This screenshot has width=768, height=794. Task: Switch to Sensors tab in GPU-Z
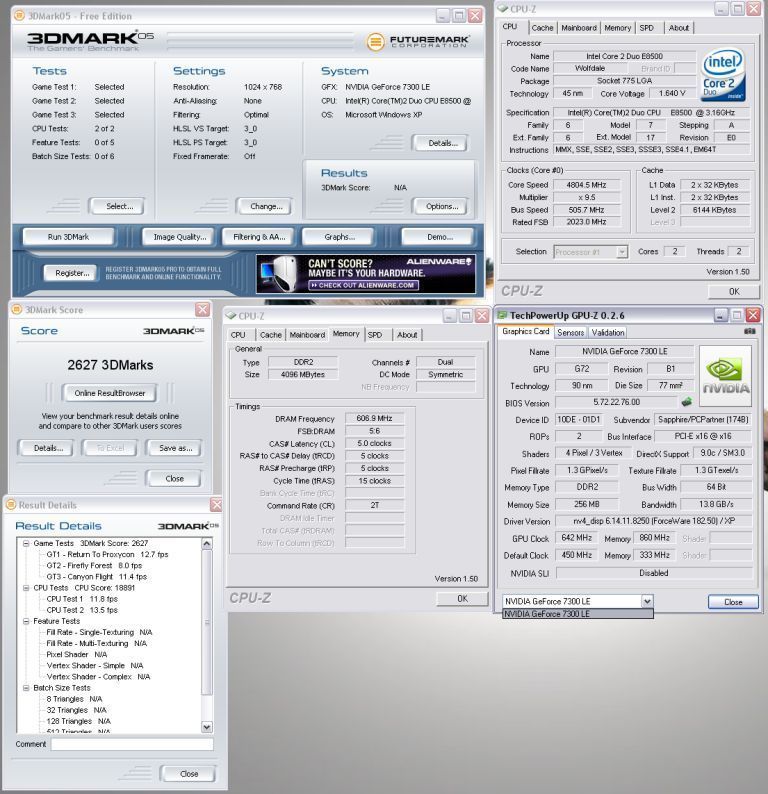coord(571,333)
